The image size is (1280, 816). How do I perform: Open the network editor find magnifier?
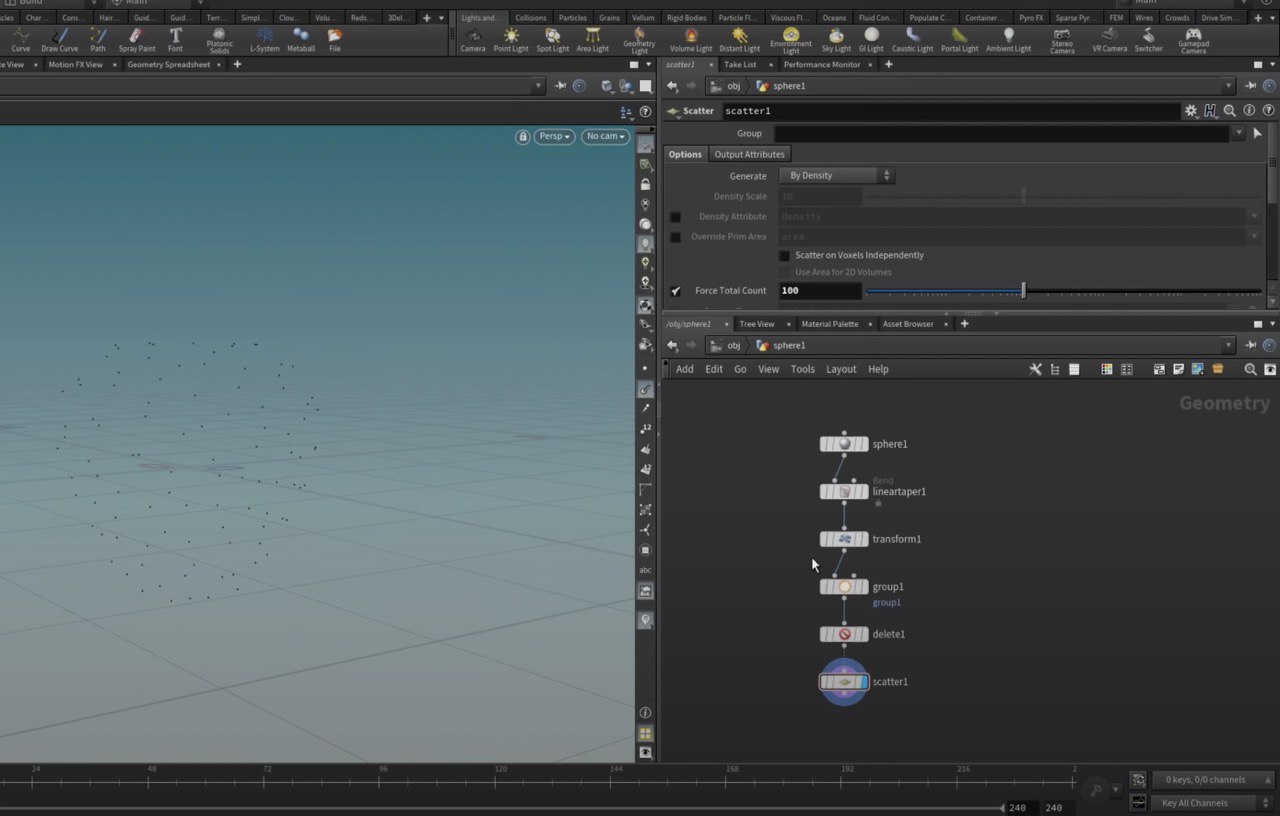[x=1250, y=369]
